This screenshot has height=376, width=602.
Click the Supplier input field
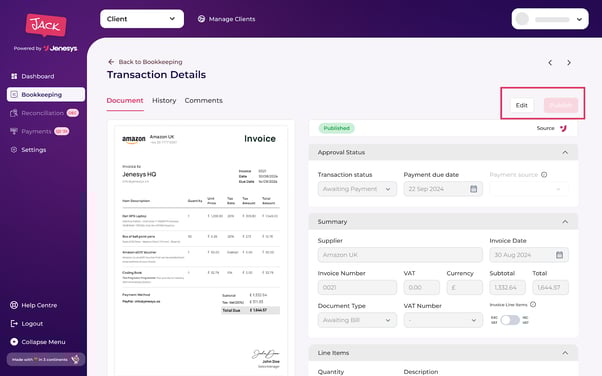(400, 255)
